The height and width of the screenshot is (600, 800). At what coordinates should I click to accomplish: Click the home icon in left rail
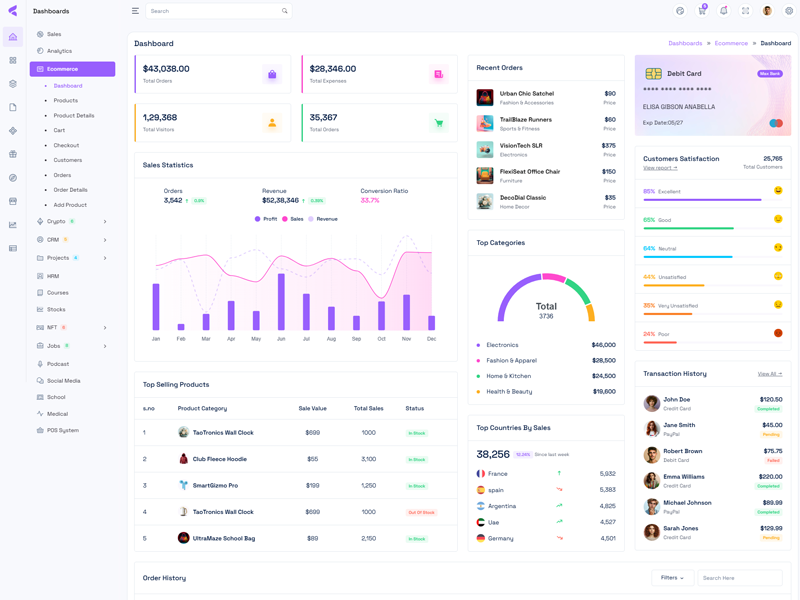(x=13, y=37)
